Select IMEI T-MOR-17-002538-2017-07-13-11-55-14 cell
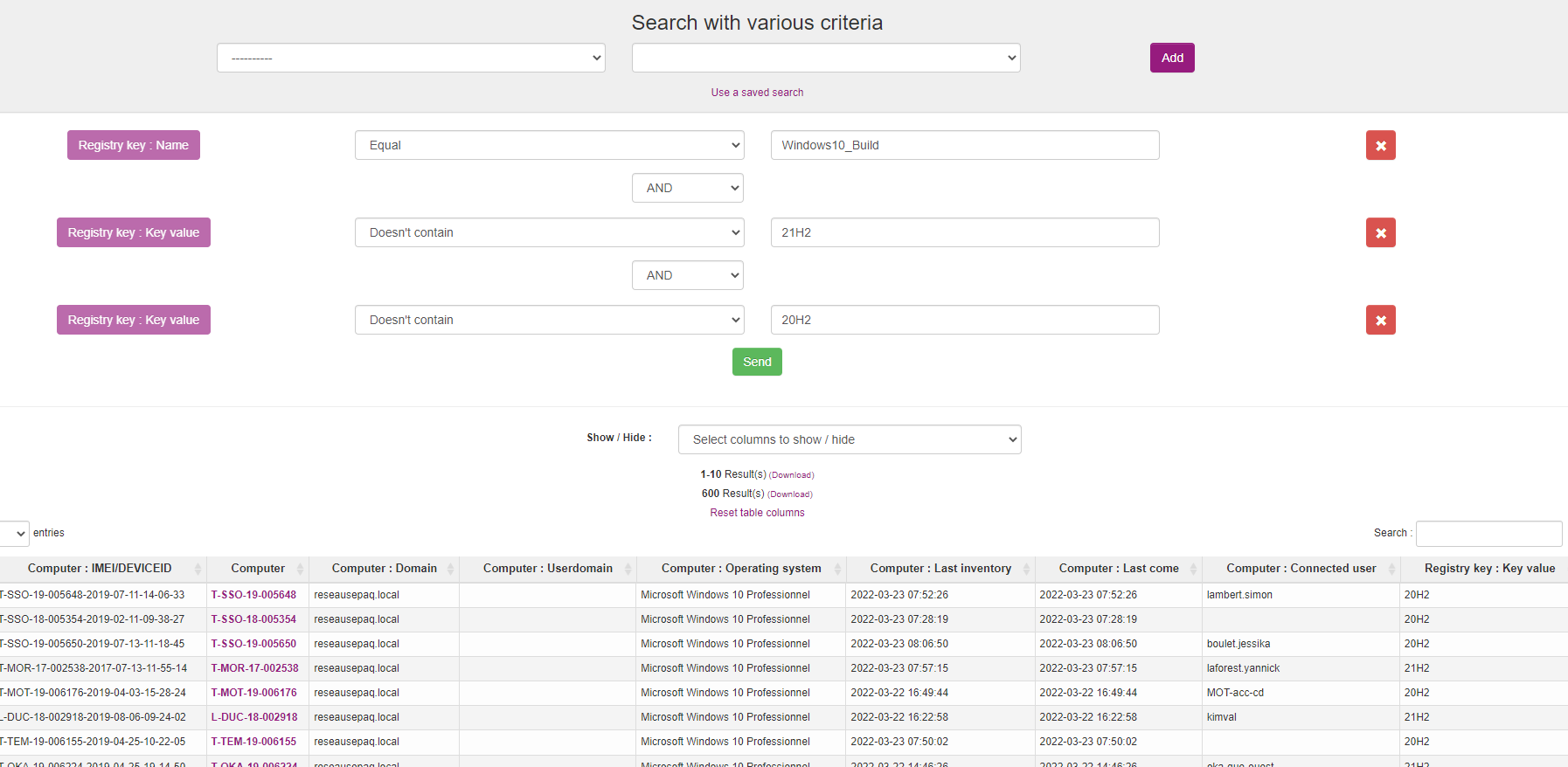This screenshot has height=767, width=1568. 102,668
